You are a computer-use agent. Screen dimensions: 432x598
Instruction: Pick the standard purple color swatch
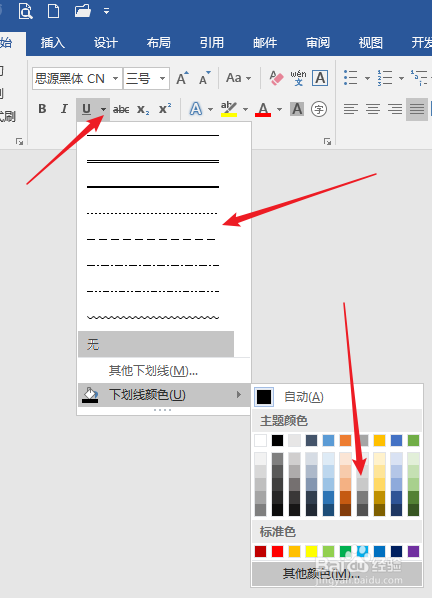(x=413, y=551)
